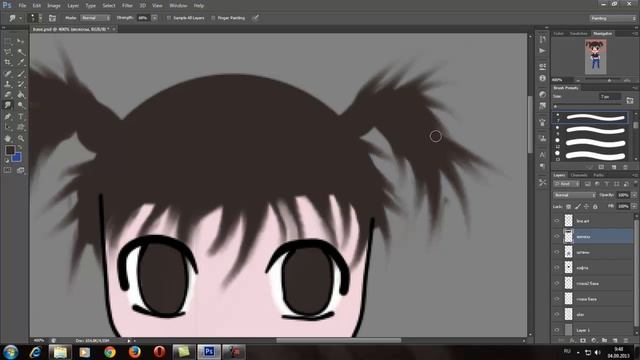Open the layer blend mode dropdown
Viewport: 640px width, 360px height.
click(574, 195)
